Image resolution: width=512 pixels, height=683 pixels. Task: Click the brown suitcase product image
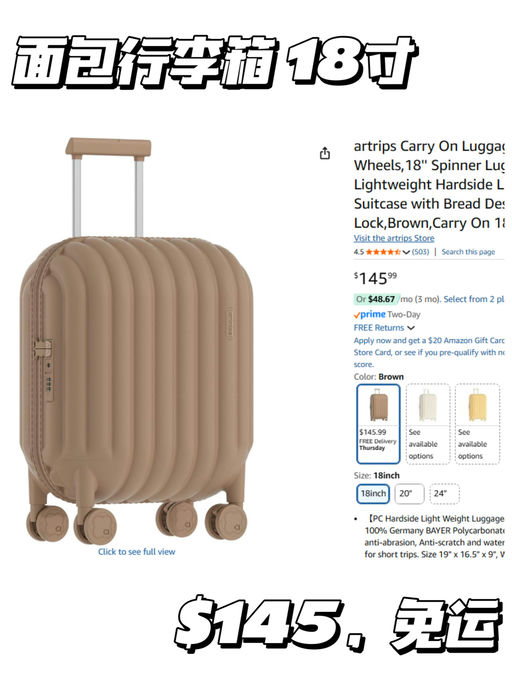(x=136, y=341)
